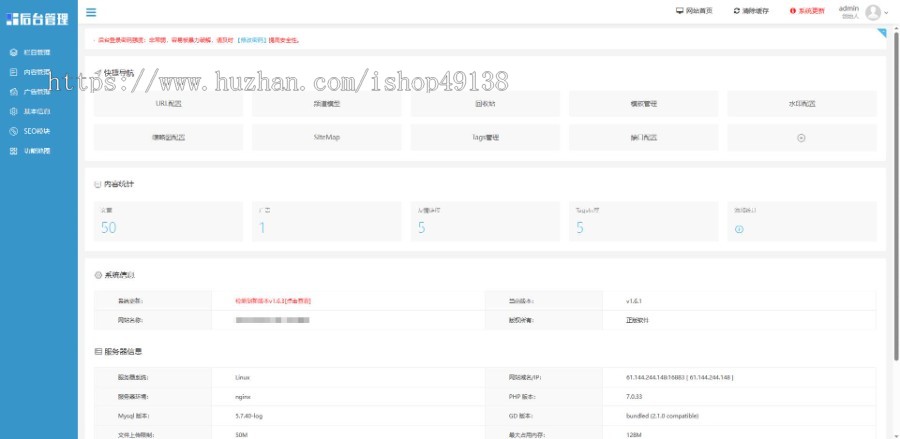
Task: Collapse the sidebar with the hamburger icon
Action: click(91, 12)
